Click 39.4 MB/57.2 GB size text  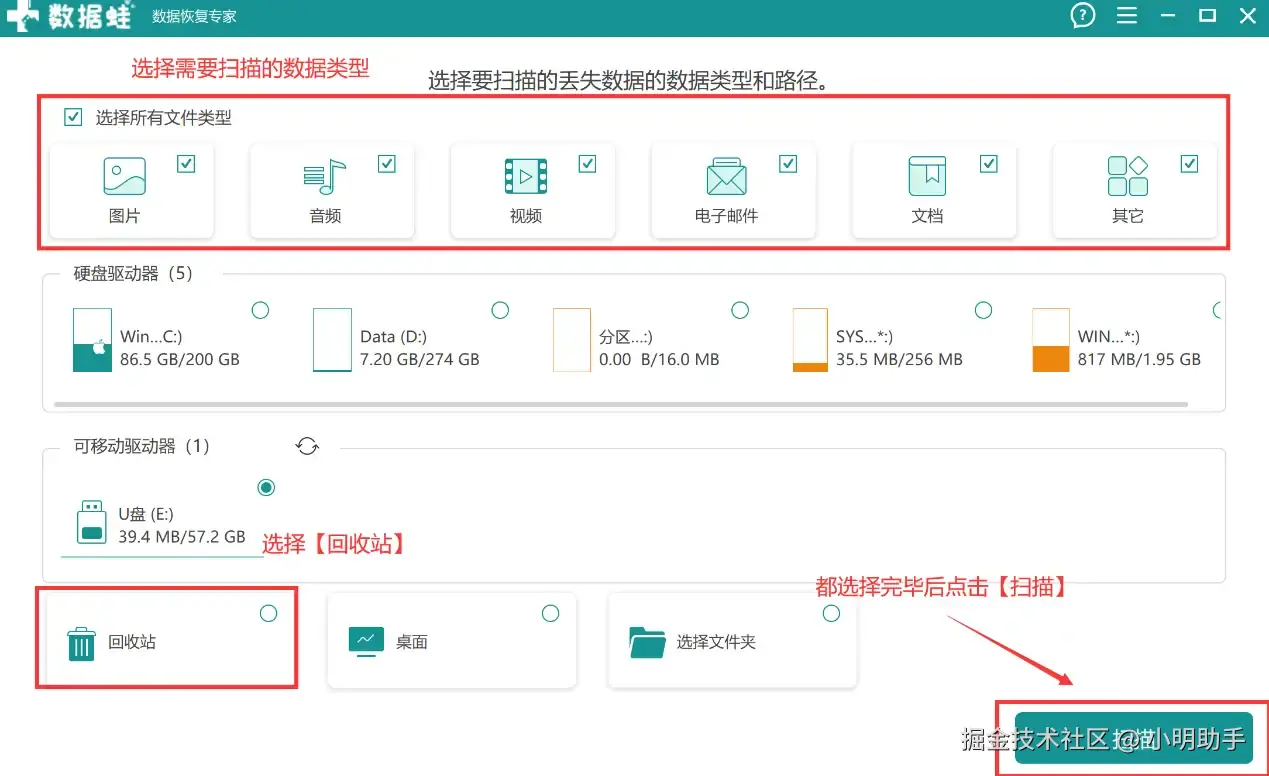pos(182,537)
